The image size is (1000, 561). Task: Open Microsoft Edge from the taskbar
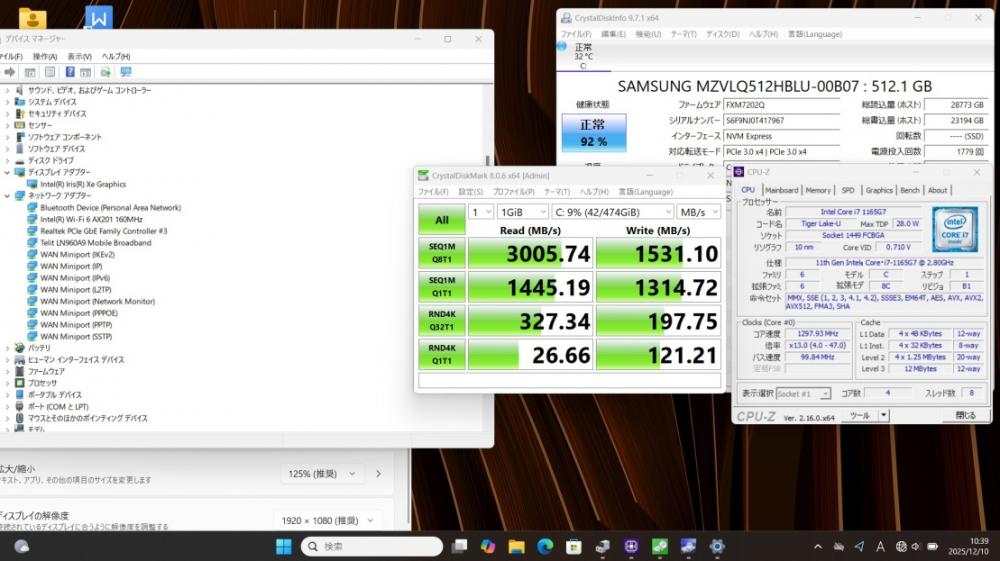click(x=545, y=546)
